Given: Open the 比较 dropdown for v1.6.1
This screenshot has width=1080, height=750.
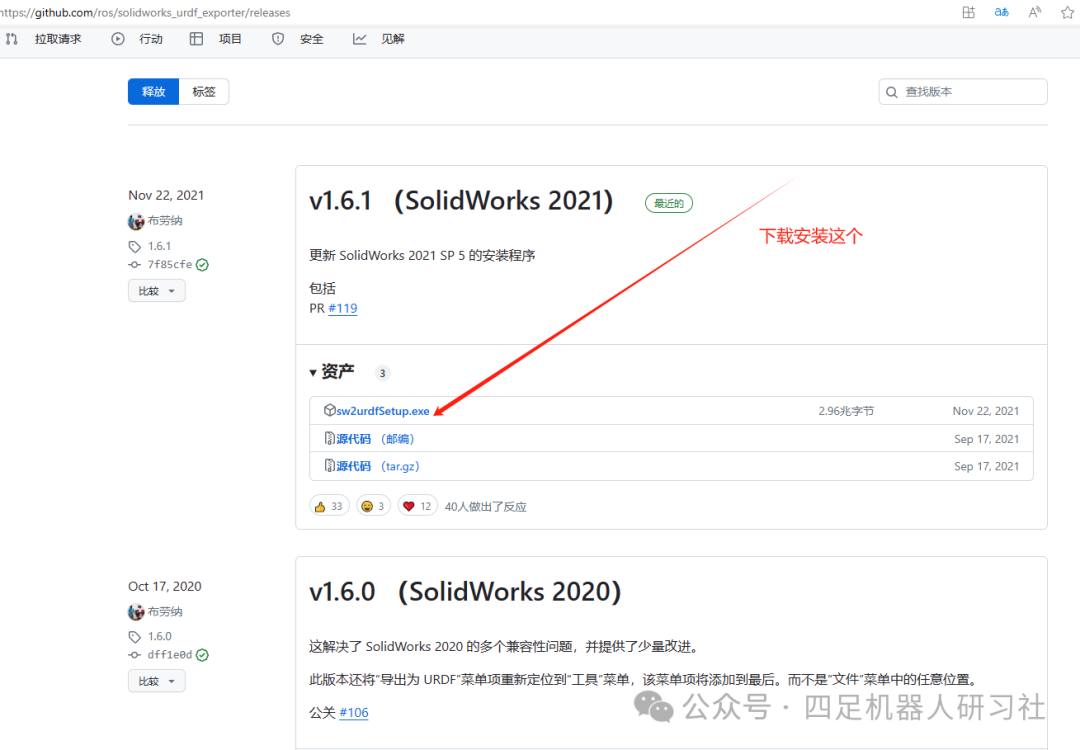Looking at the screenshot, I should coord(156,291).
